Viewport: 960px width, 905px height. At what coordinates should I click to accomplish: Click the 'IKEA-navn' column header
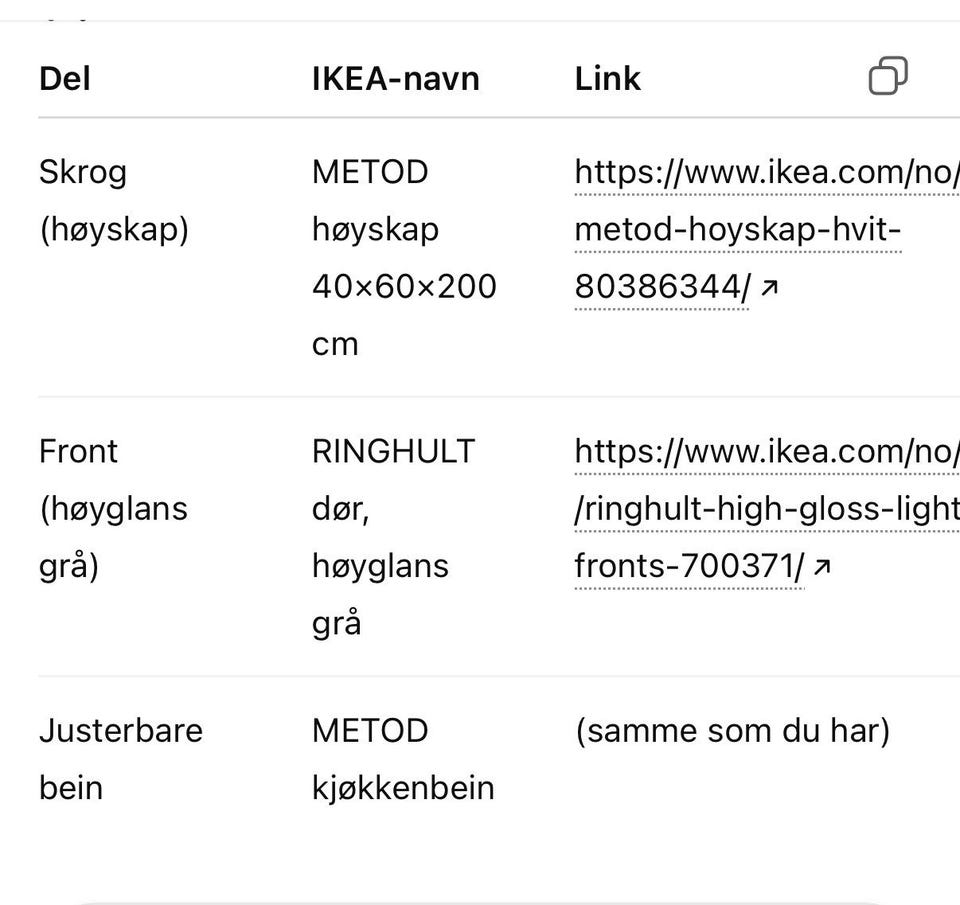coord(395,79)
